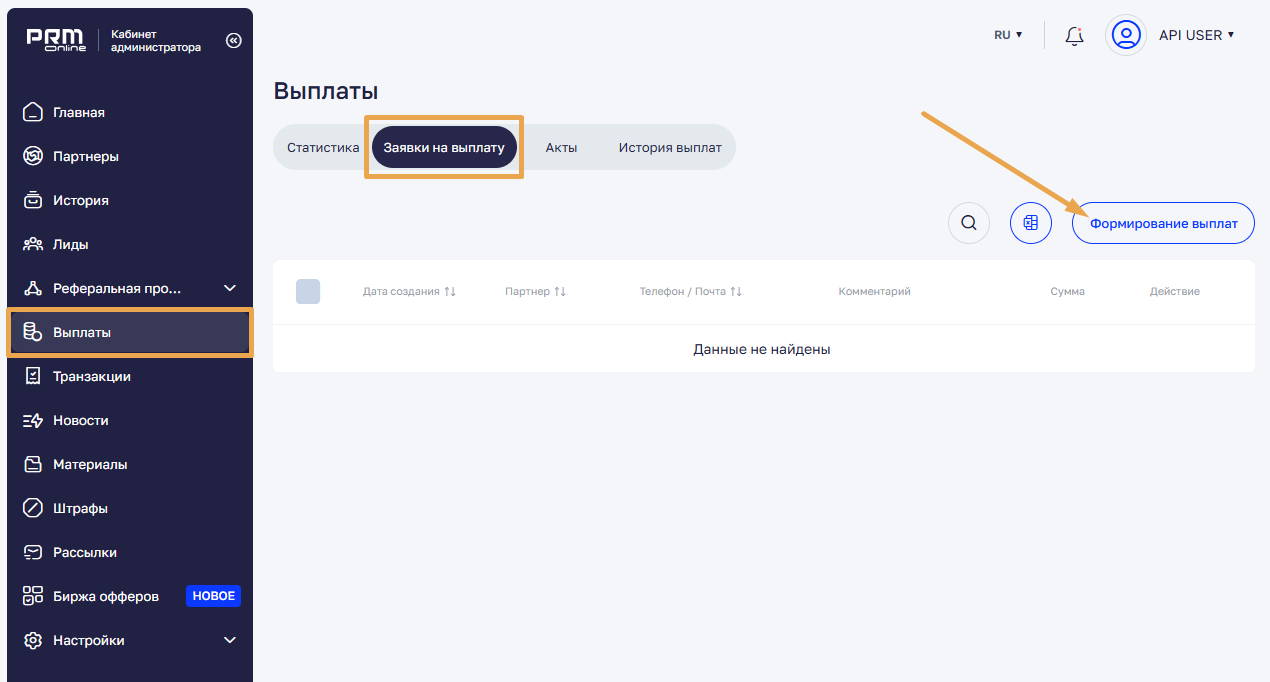Viewport: 1270px width, 682px height.
Task: Click the API user avatar icon
Action: [x=1126, y=35]
